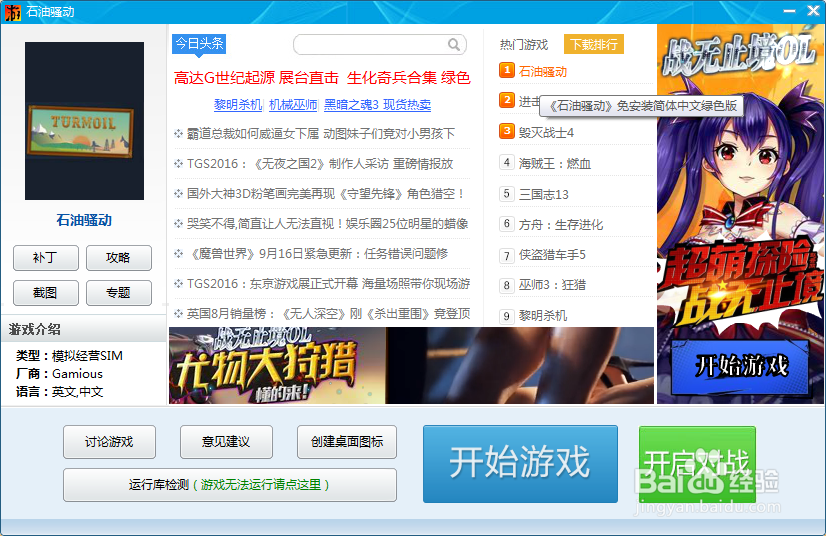This screenshot has width=826, height=536.
Task: Click the 意见建议 button
Action: [x=227, y=442]
